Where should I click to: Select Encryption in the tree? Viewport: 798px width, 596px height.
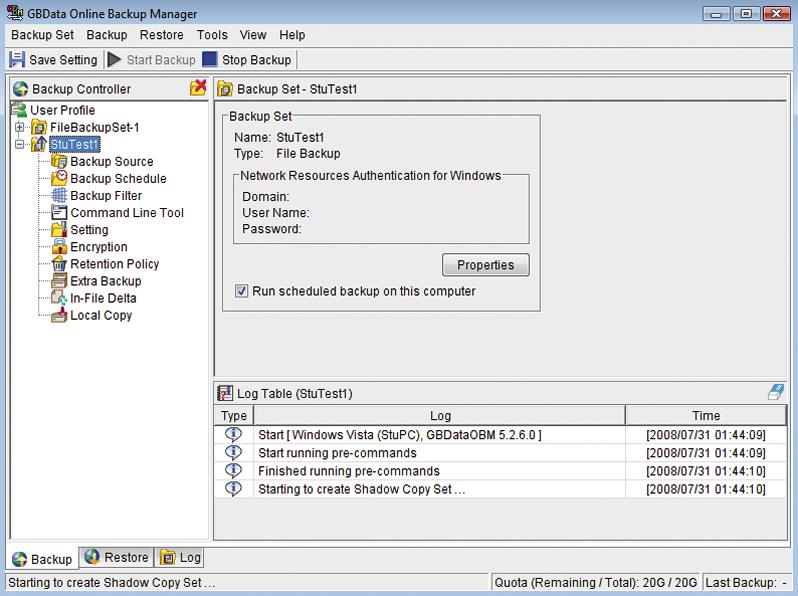point(99,247)
